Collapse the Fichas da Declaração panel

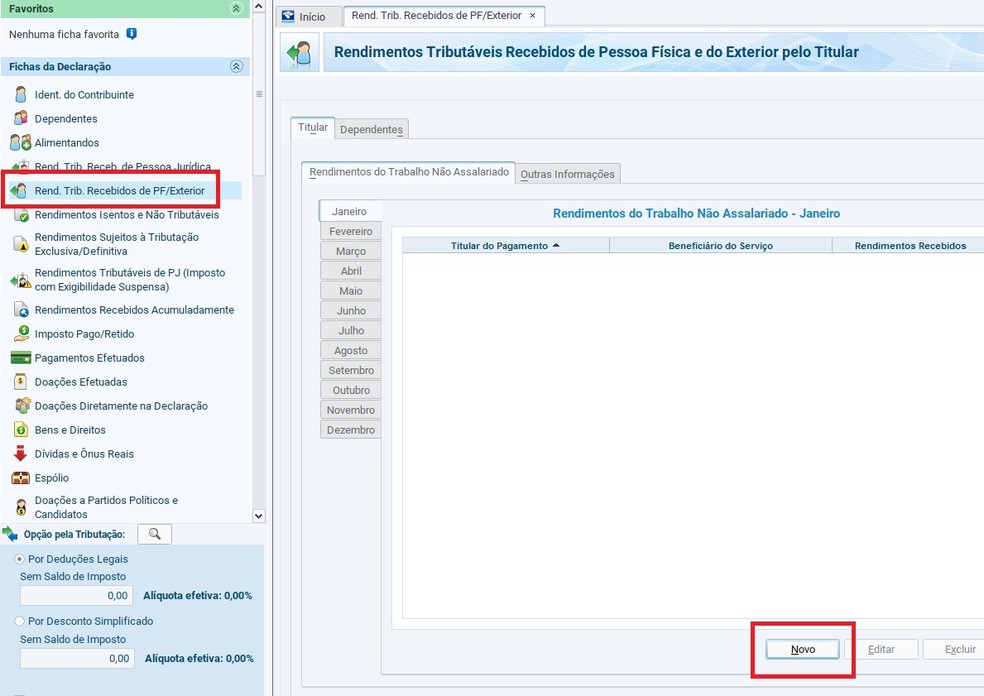click(236, 67)
